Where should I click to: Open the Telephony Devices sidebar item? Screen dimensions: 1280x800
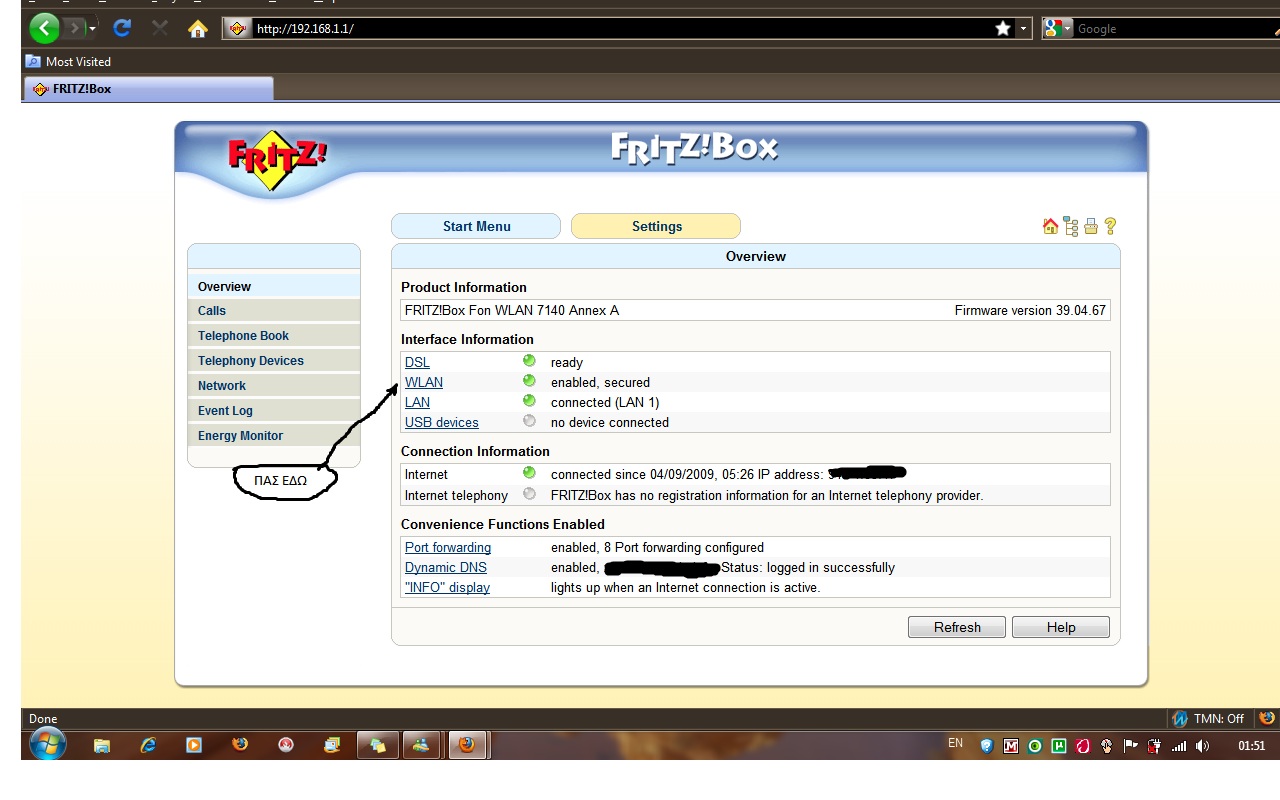click(273, 361)
